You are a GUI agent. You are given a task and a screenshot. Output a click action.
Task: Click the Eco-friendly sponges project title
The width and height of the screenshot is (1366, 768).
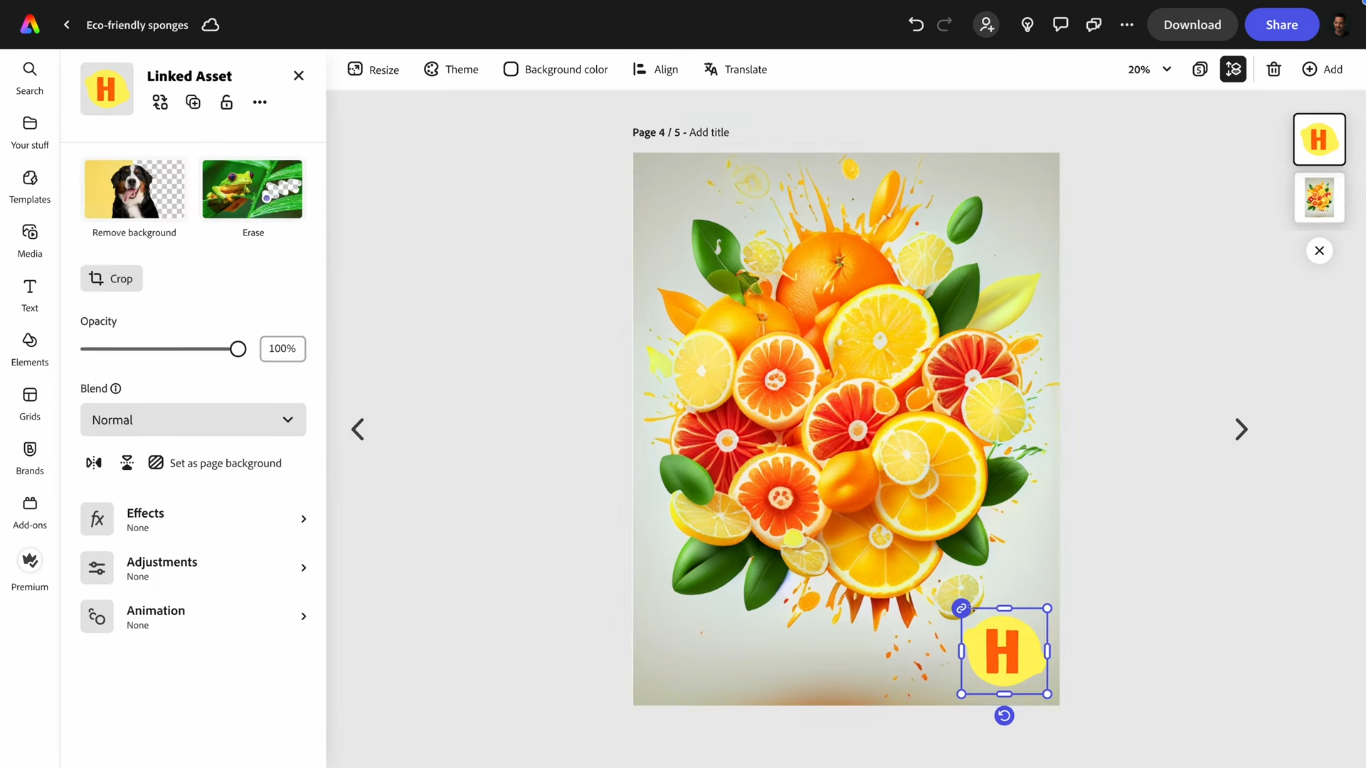137,25
